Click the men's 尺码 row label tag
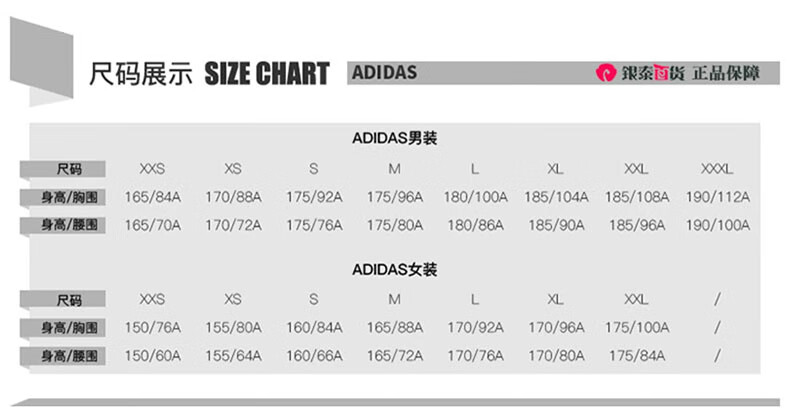The image size is (790, 420). [63, 169]
